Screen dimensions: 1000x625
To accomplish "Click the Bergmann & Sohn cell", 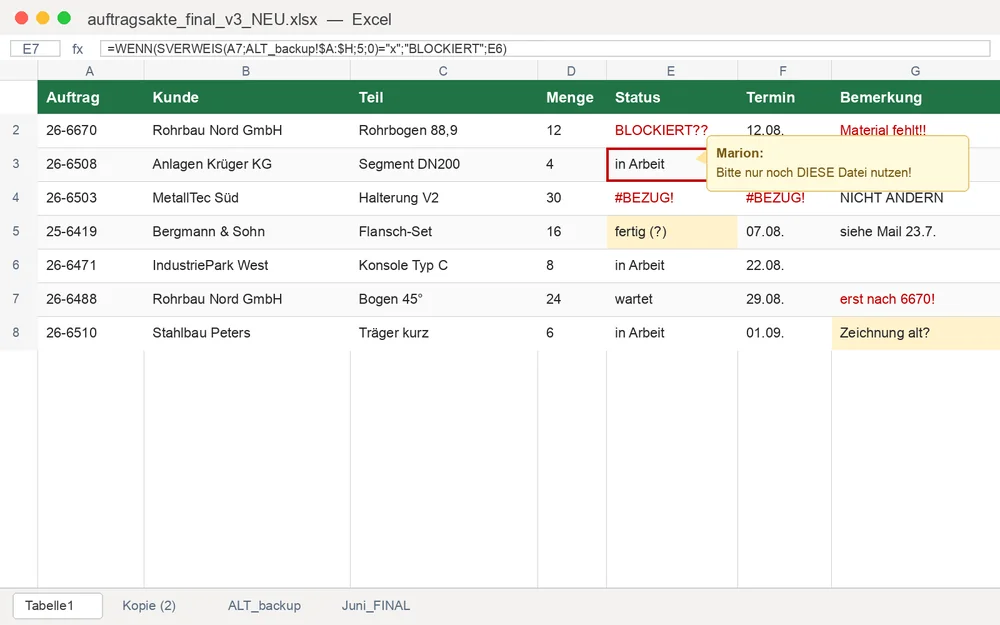I will click(247, 232).
